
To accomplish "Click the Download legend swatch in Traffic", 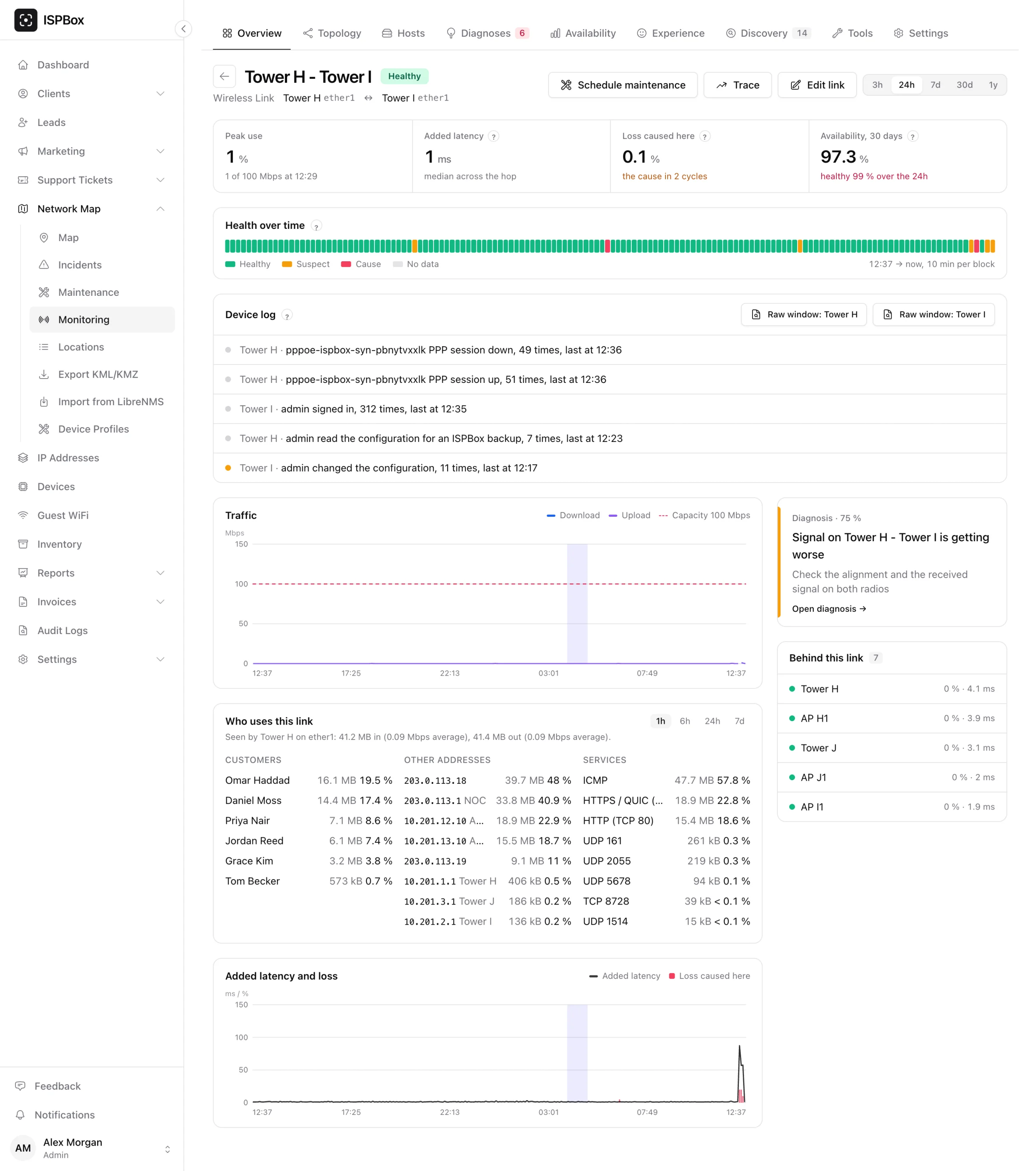I will (551, 515).
